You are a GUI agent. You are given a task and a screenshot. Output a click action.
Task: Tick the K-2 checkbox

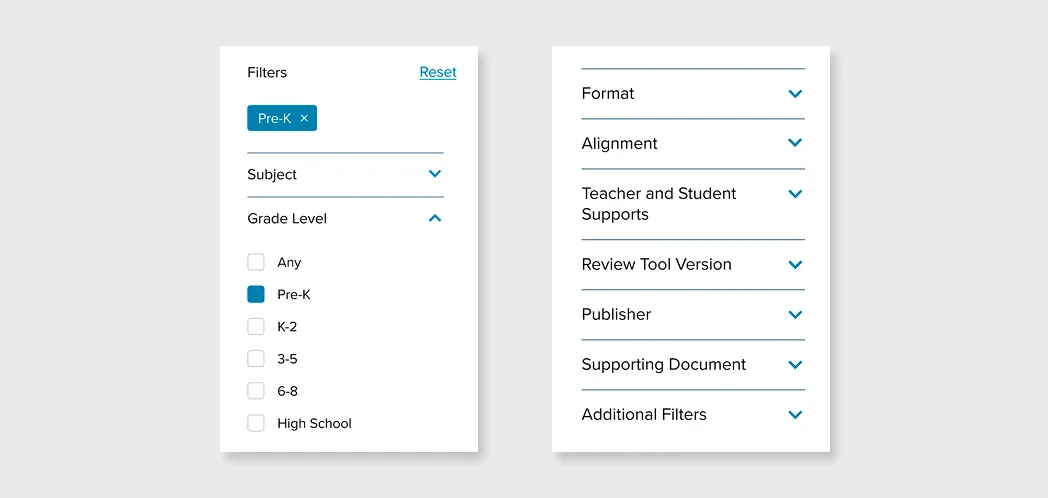(256, 326)
